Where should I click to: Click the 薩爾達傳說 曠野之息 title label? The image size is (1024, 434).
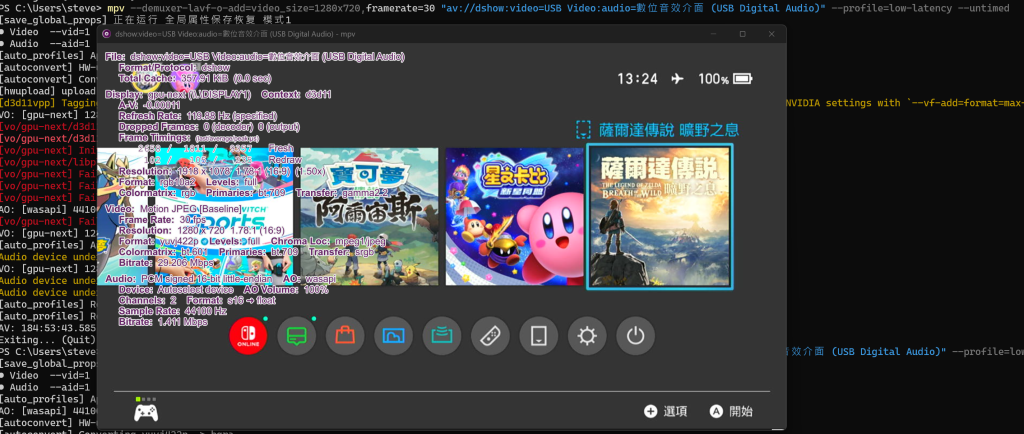tap(669, 130)
